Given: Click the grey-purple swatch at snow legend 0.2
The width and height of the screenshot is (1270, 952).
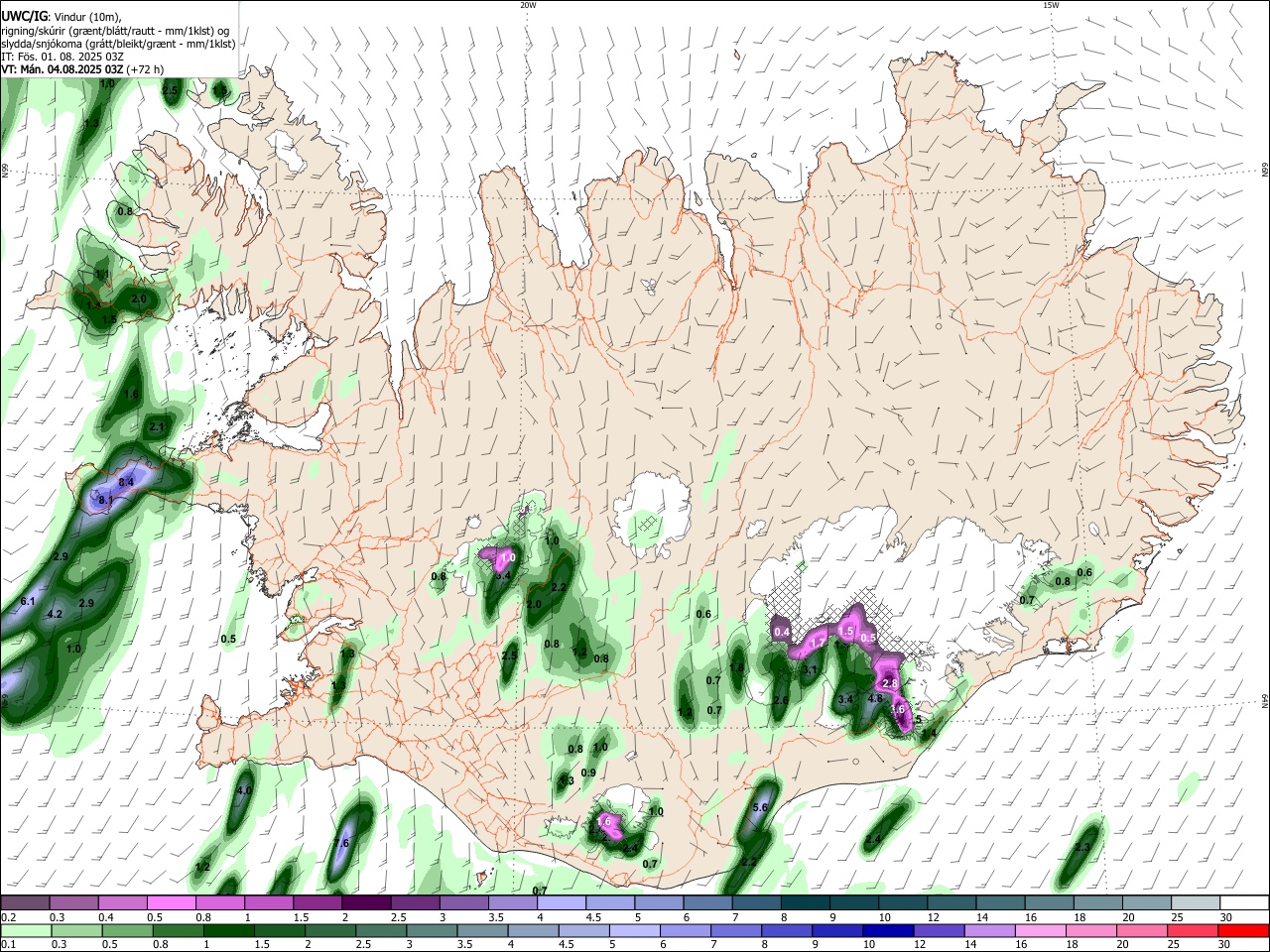Looking at the screenshot, I should [25, 903].
